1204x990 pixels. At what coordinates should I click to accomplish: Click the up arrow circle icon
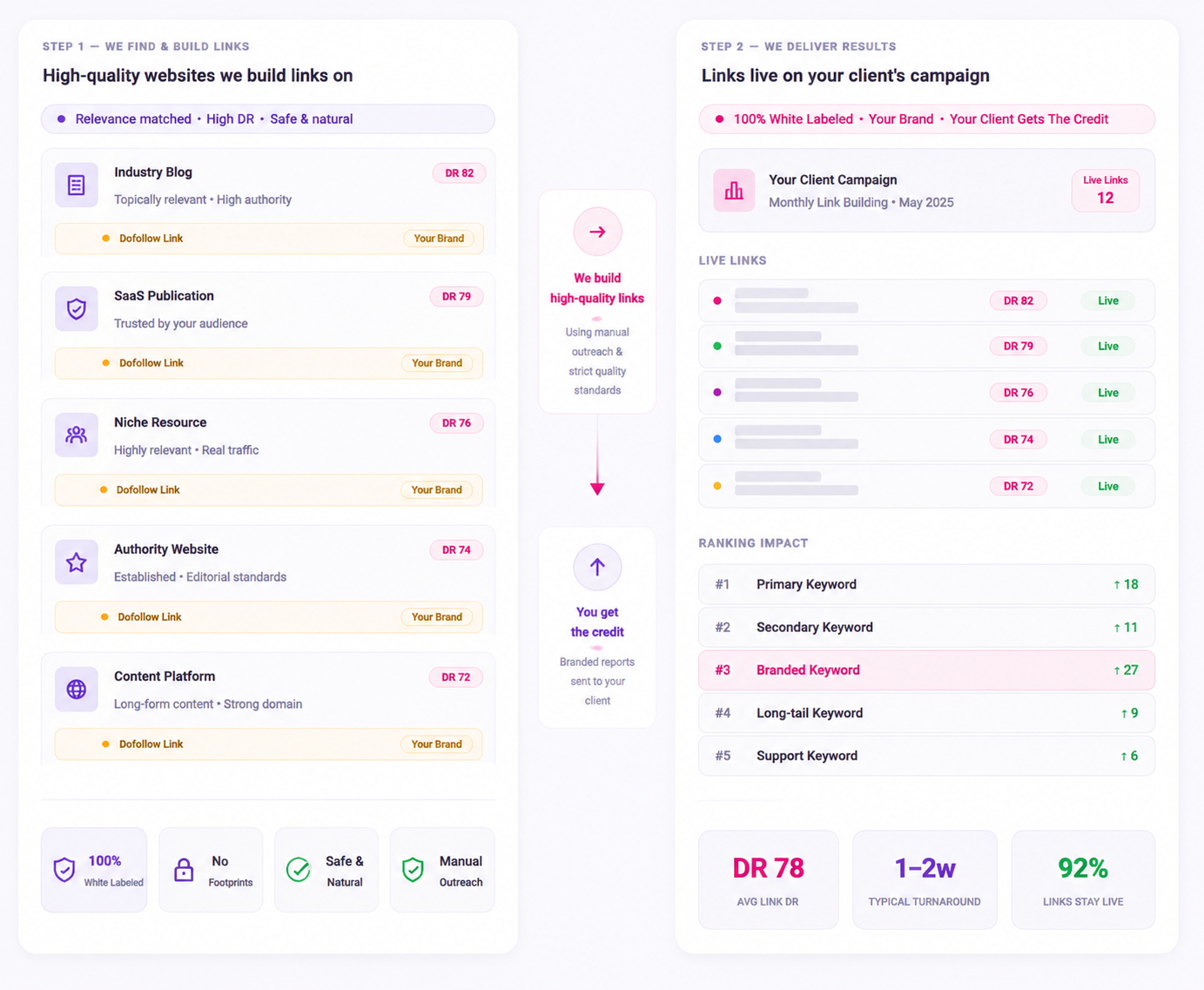(x=597, y=567)
